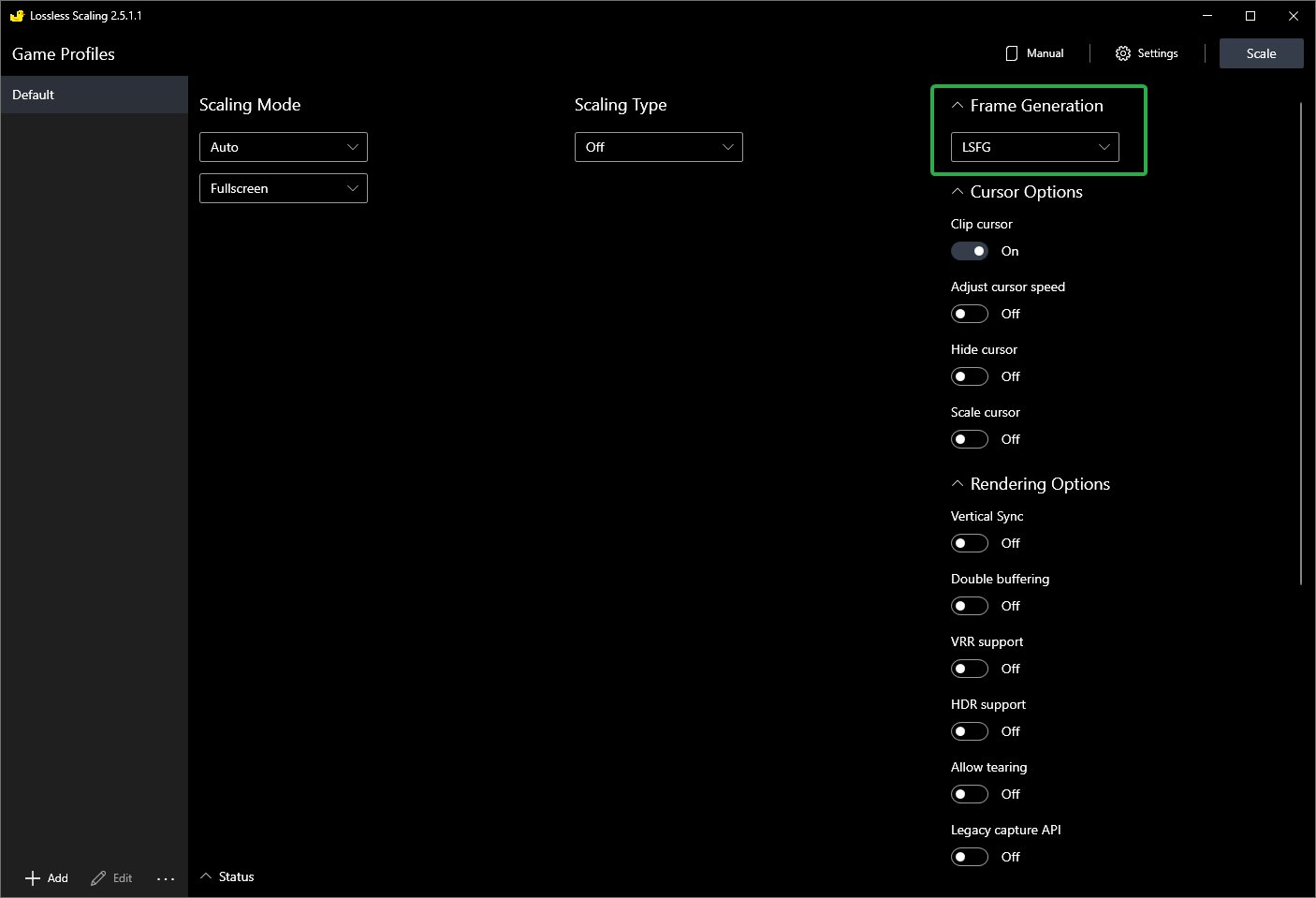
Task: Add a new game profile
Action: 45,877
